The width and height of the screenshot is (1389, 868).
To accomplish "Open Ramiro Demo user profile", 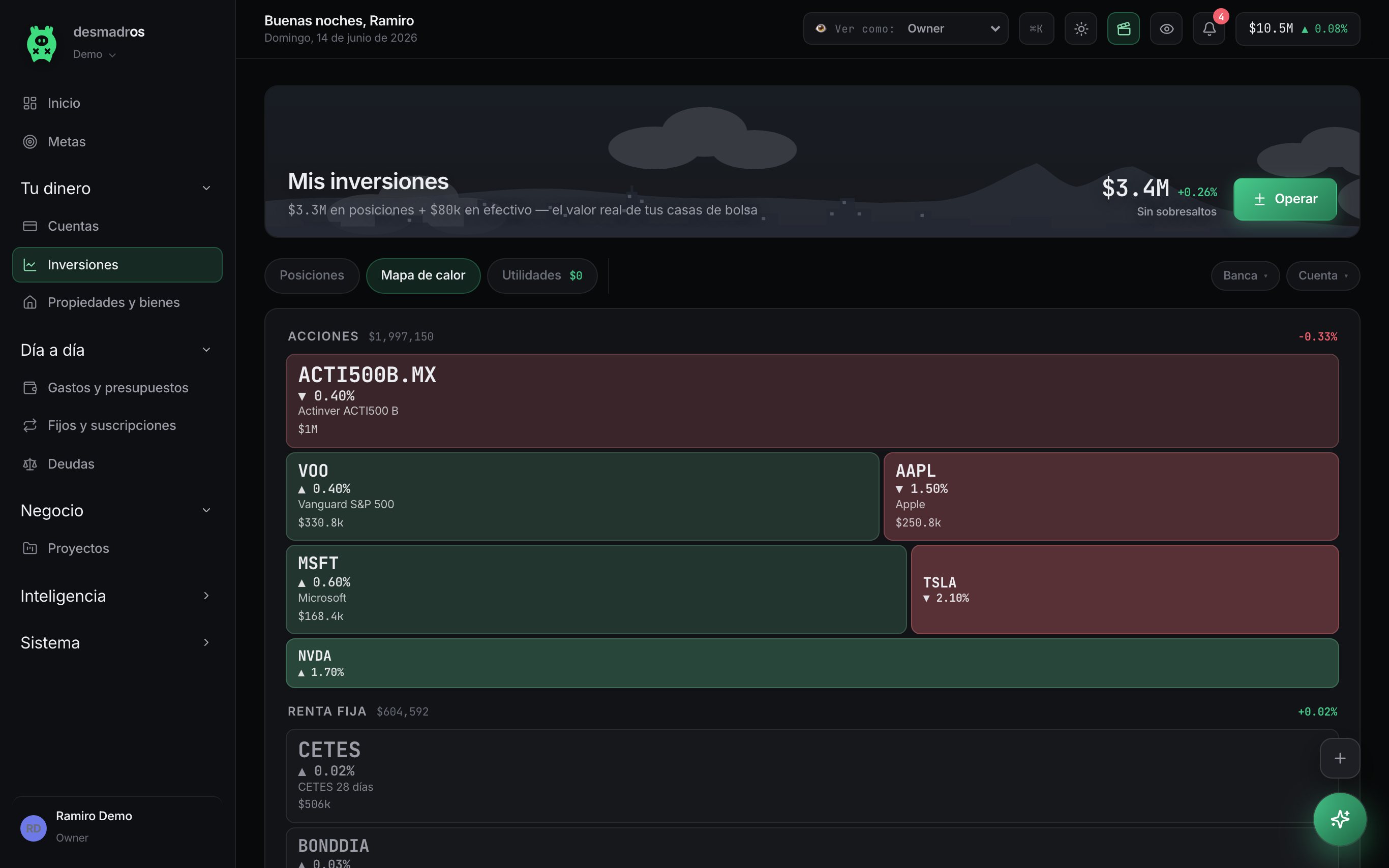I will click(x=117, y=827).
